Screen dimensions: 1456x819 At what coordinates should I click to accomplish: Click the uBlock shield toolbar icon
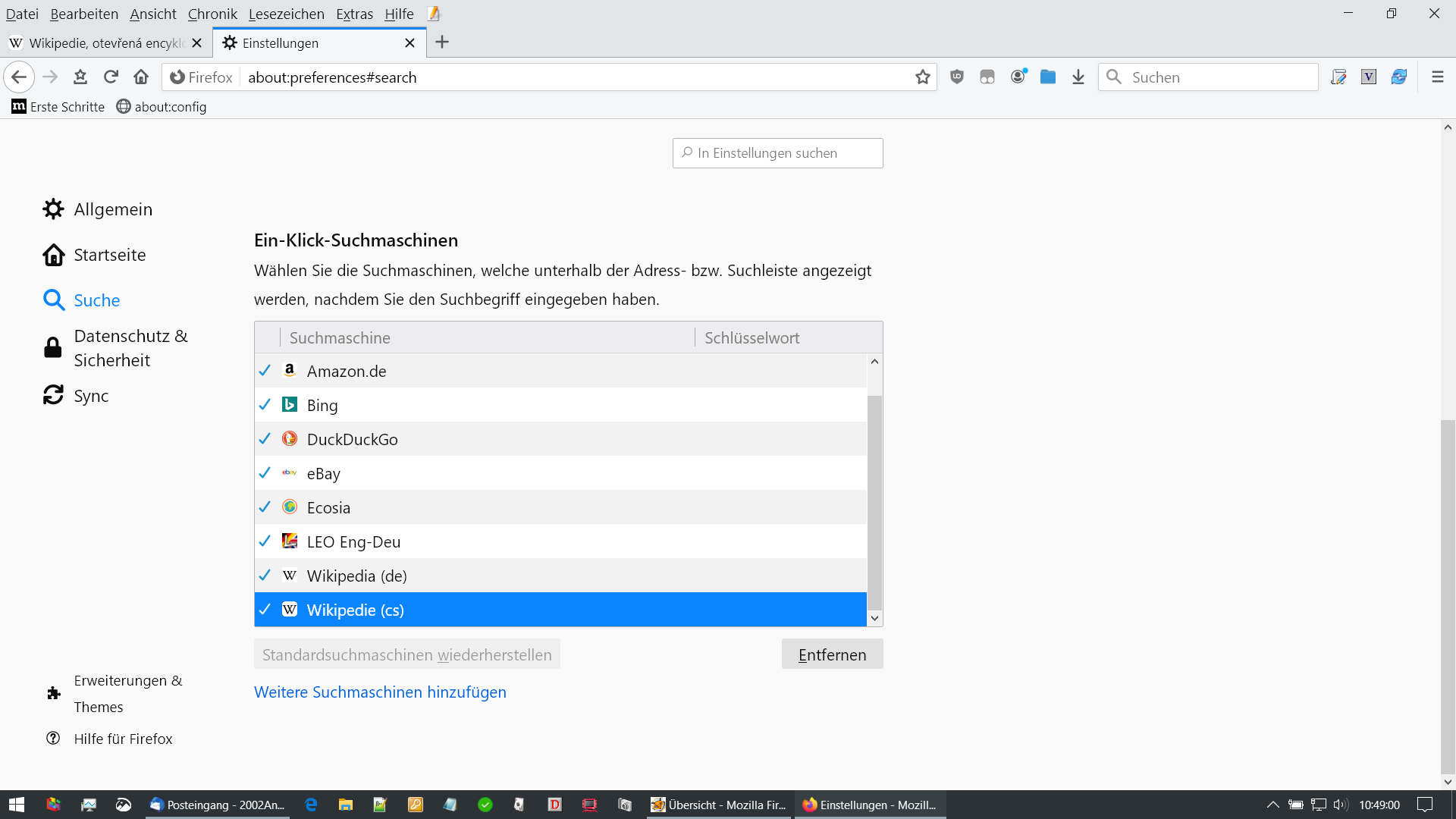pyautogui.click(x=957, y=77)
